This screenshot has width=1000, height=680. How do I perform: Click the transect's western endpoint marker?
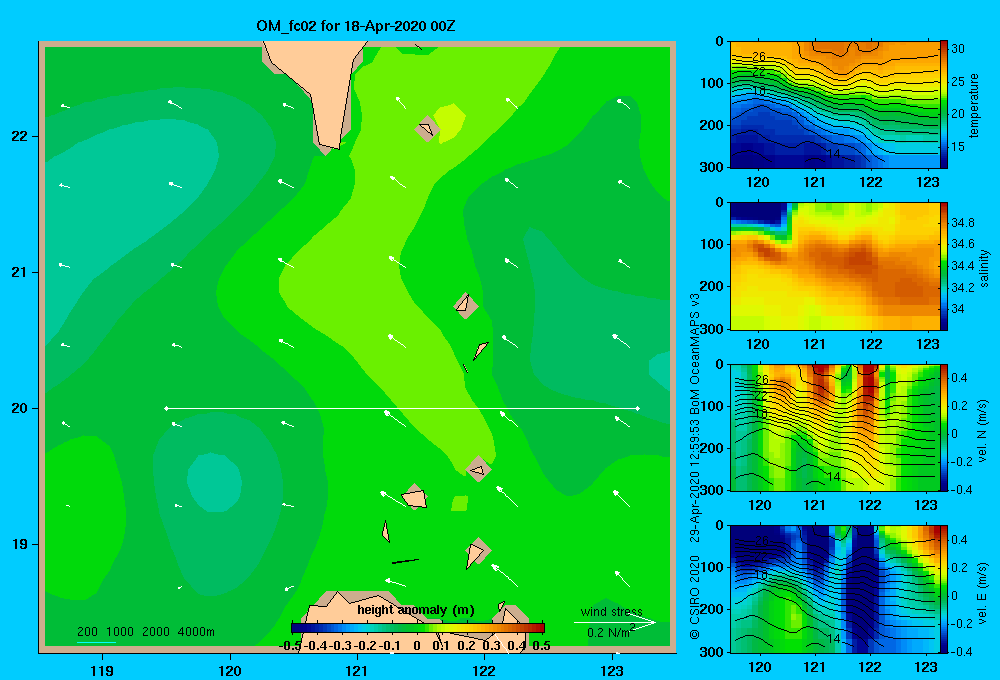coord(166,408)
